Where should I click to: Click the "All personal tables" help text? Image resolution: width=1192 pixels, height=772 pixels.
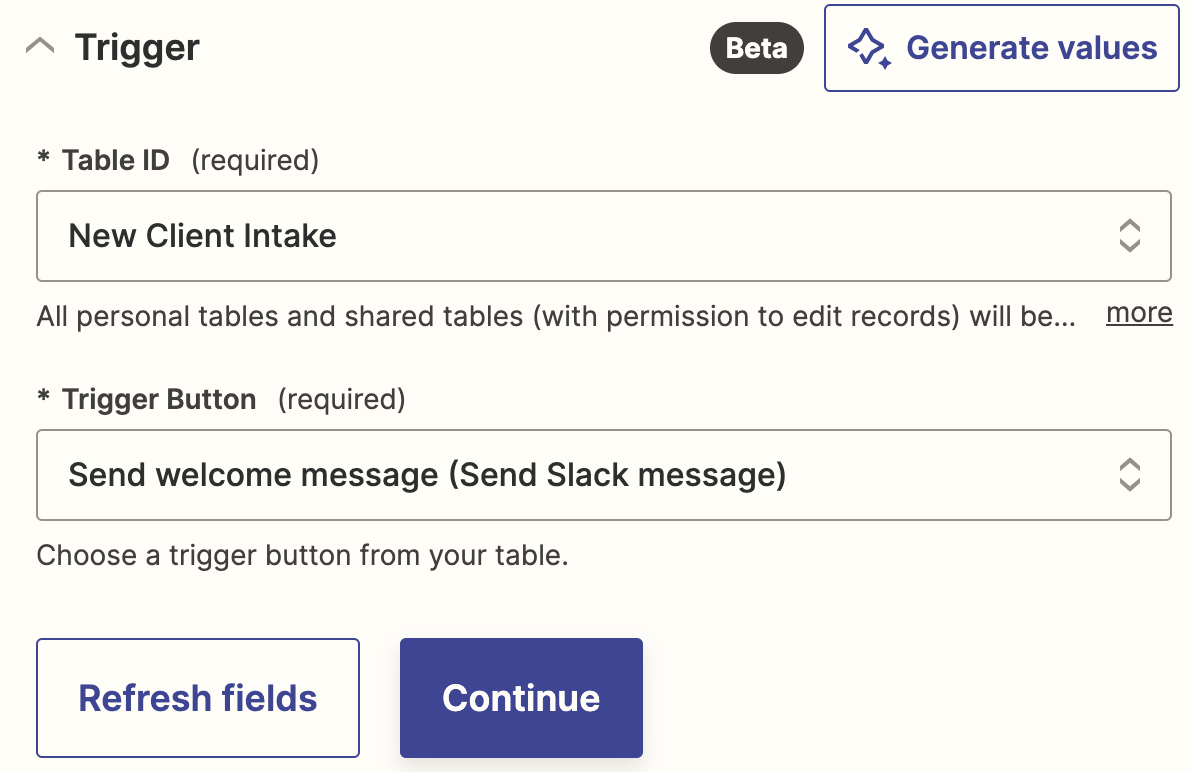coord(555,317)
